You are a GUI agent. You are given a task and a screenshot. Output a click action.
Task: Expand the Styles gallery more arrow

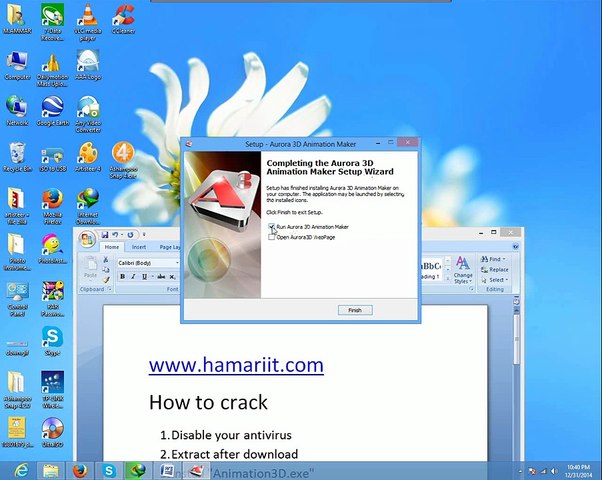(448, 278)
